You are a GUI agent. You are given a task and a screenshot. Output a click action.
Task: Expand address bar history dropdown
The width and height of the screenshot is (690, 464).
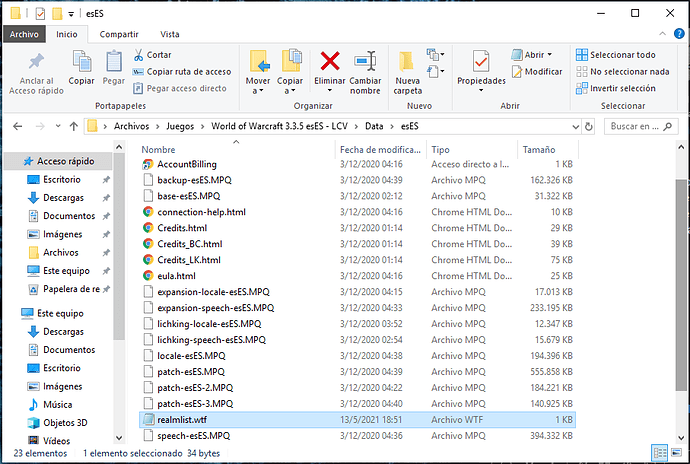point(576,127)
